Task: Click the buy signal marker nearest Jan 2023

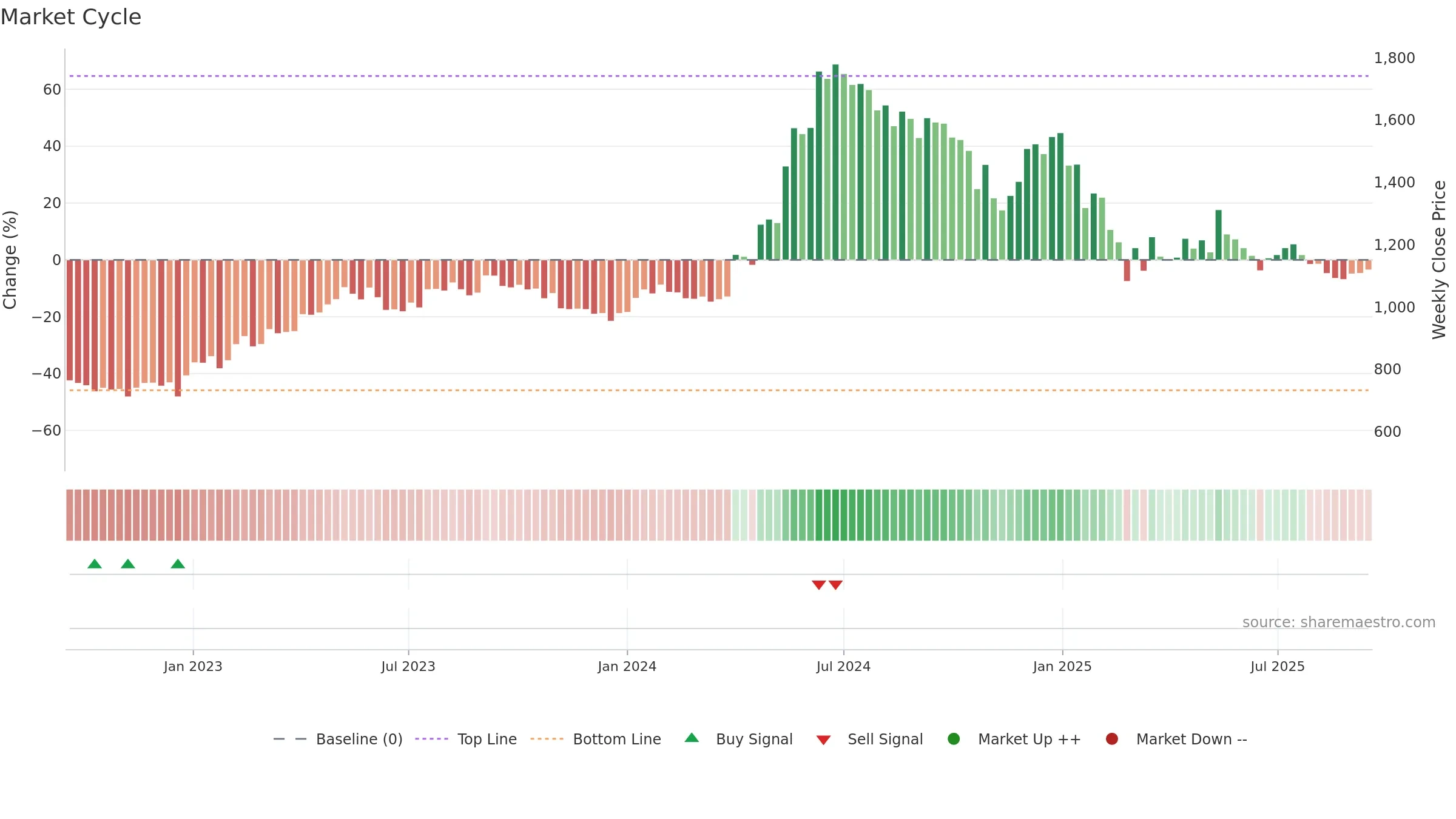Action: [x=178, y=564]
